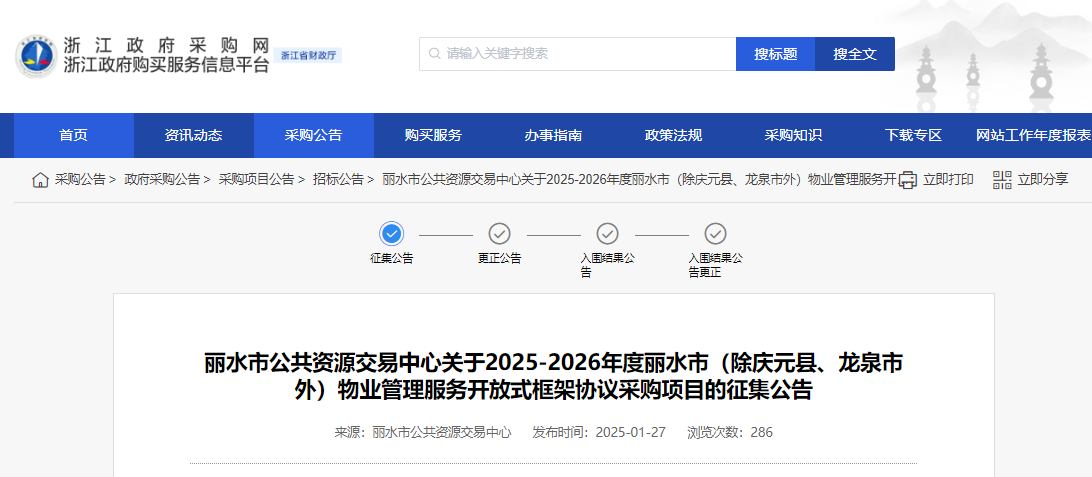The image size is (1092, 477).
Task: Click the 政府采购公告 breadcrumb link
Action: pyautogui.click(x=162, y=180)
